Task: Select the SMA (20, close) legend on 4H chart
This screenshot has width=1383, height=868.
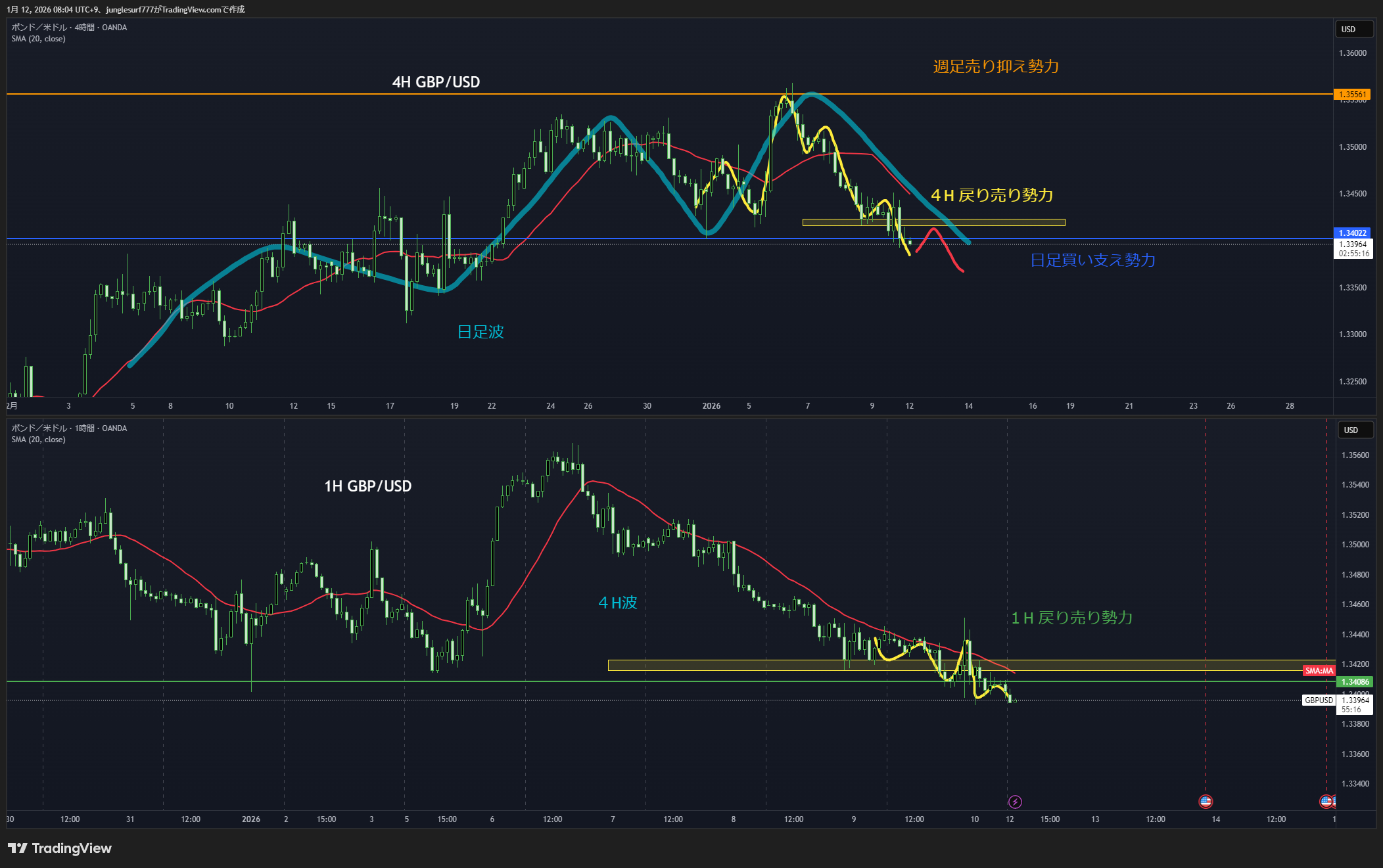Action: (x=38, y=39)
